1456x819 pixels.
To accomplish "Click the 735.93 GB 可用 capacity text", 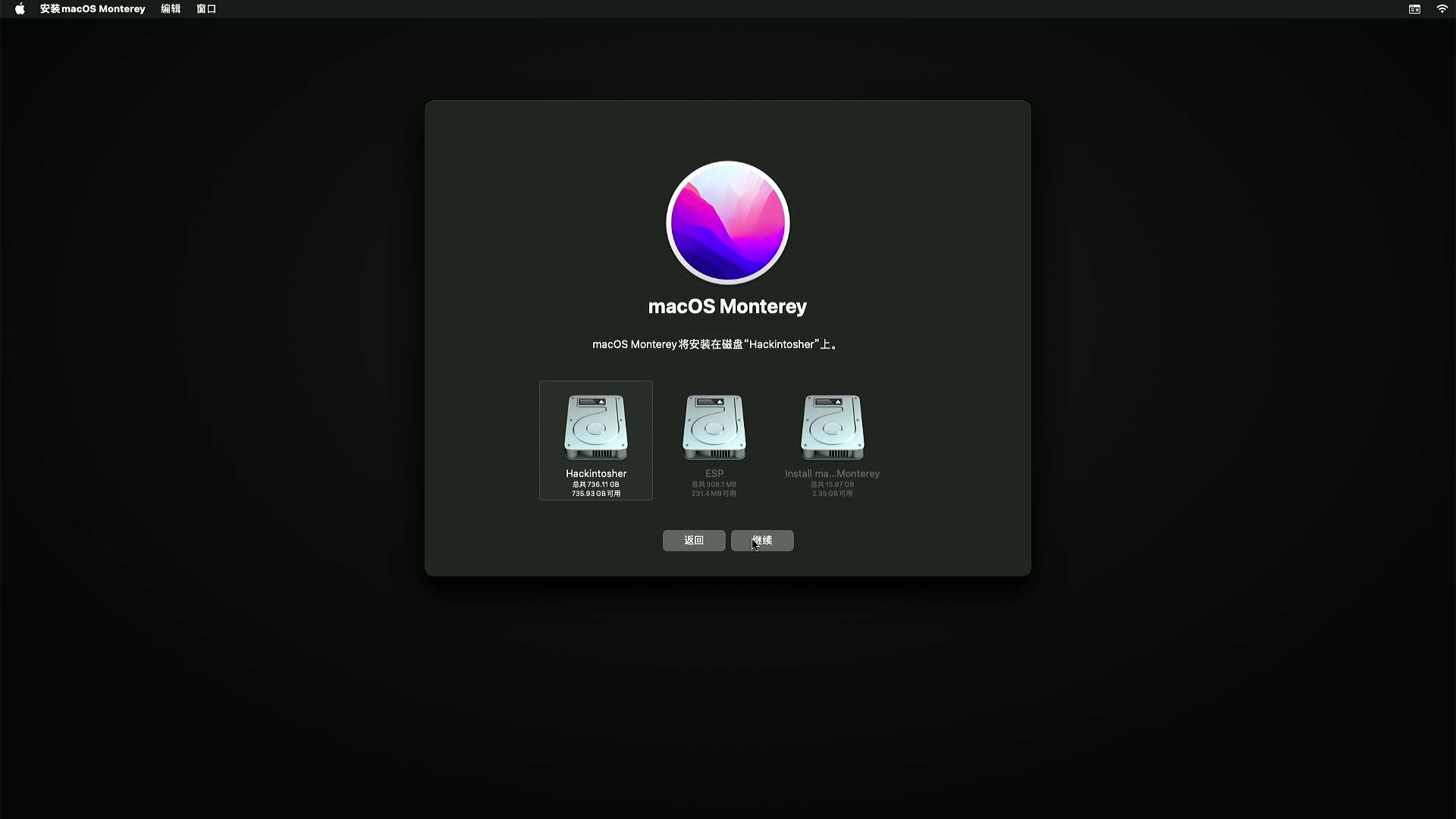I will [x=596, y=494].
